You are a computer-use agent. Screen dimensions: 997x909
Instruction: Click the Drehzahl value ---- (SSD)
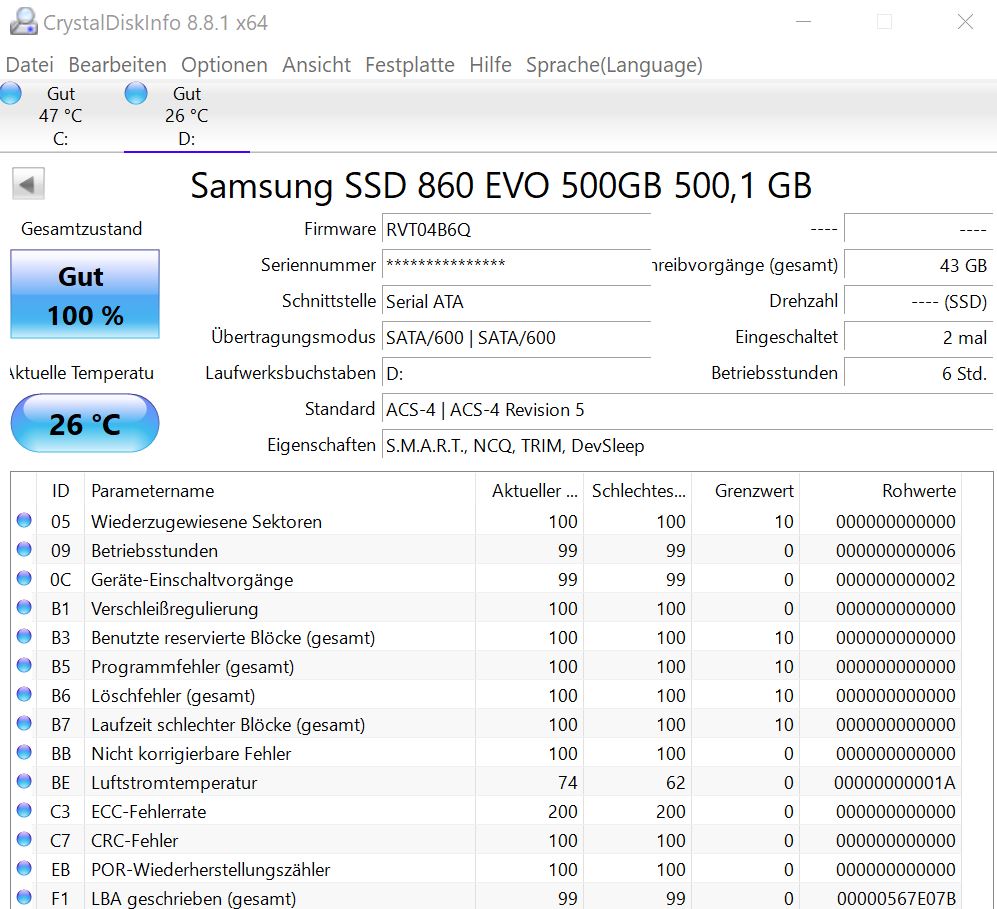(x=918, y=301)
